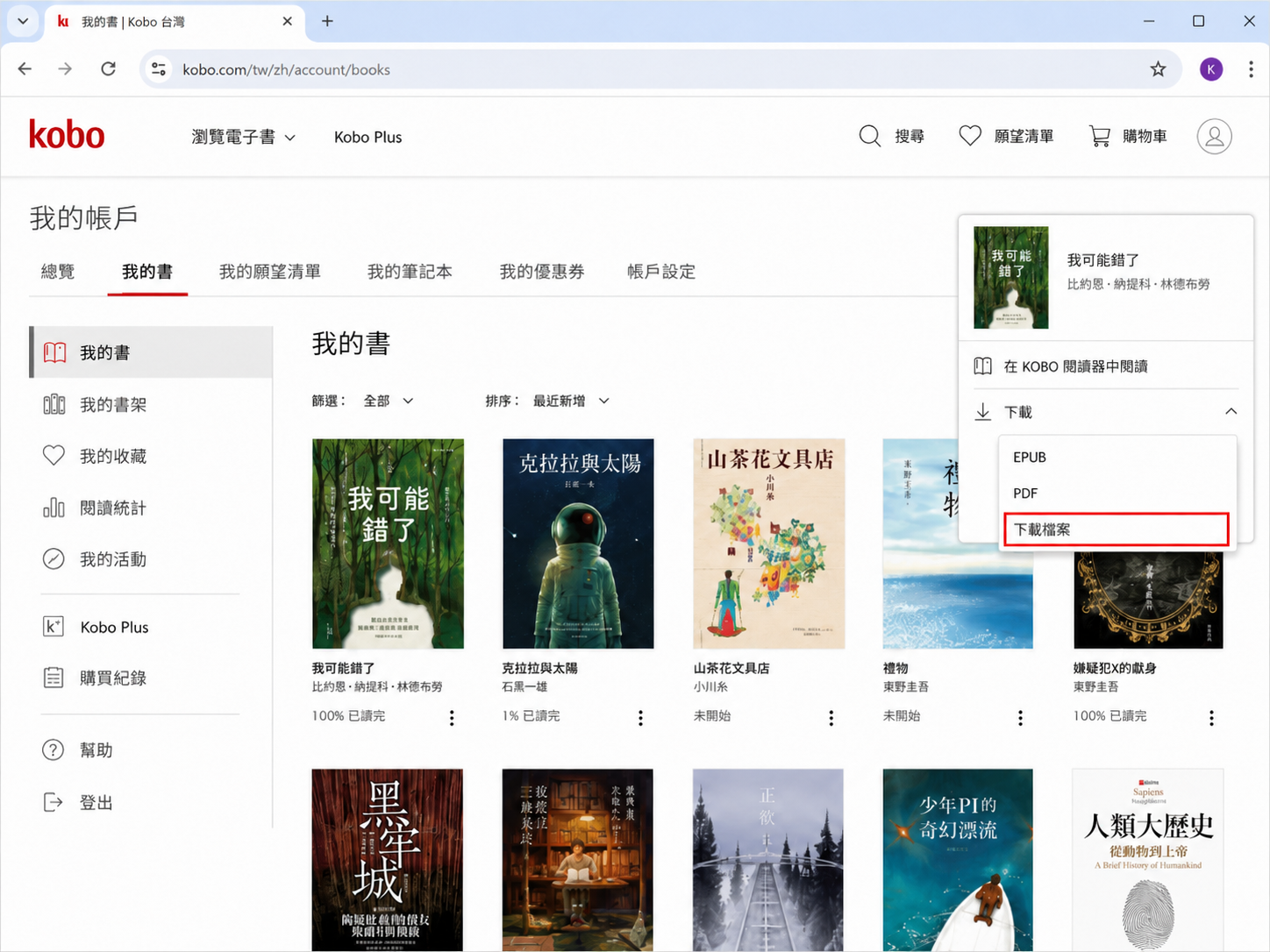The width and height of the screenshot is (1270, 952).
Task: Click the 閱讀統計 bar chart icon
Action: click(54, 508)
